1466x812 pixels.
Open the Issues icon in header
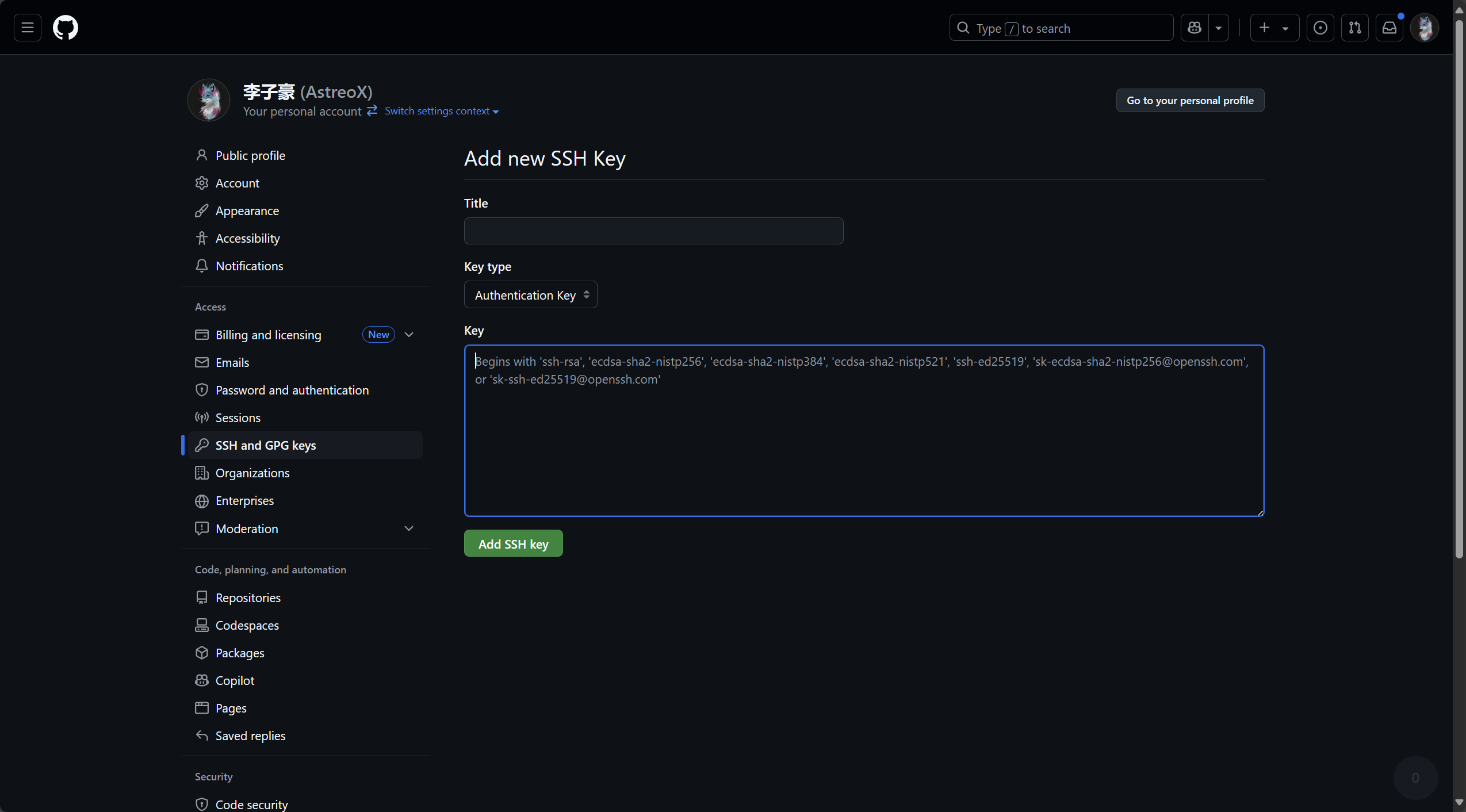(x=1320, y=28)
